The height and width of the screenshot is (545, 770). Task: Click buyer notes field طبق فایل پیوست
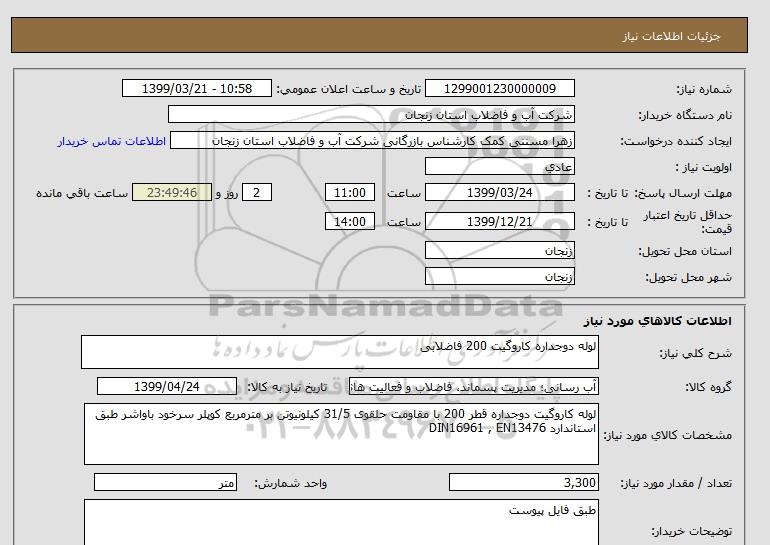(341, 522)
